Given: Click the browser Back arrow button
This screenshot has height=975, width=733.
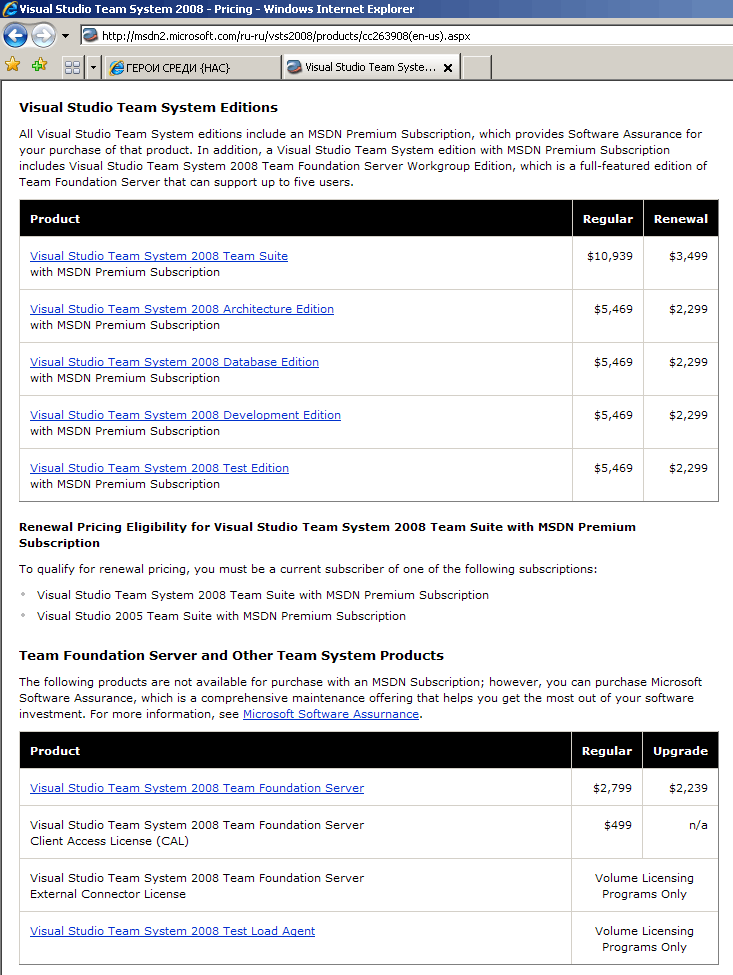Looking at the screenshot, I should coord(15,36).
